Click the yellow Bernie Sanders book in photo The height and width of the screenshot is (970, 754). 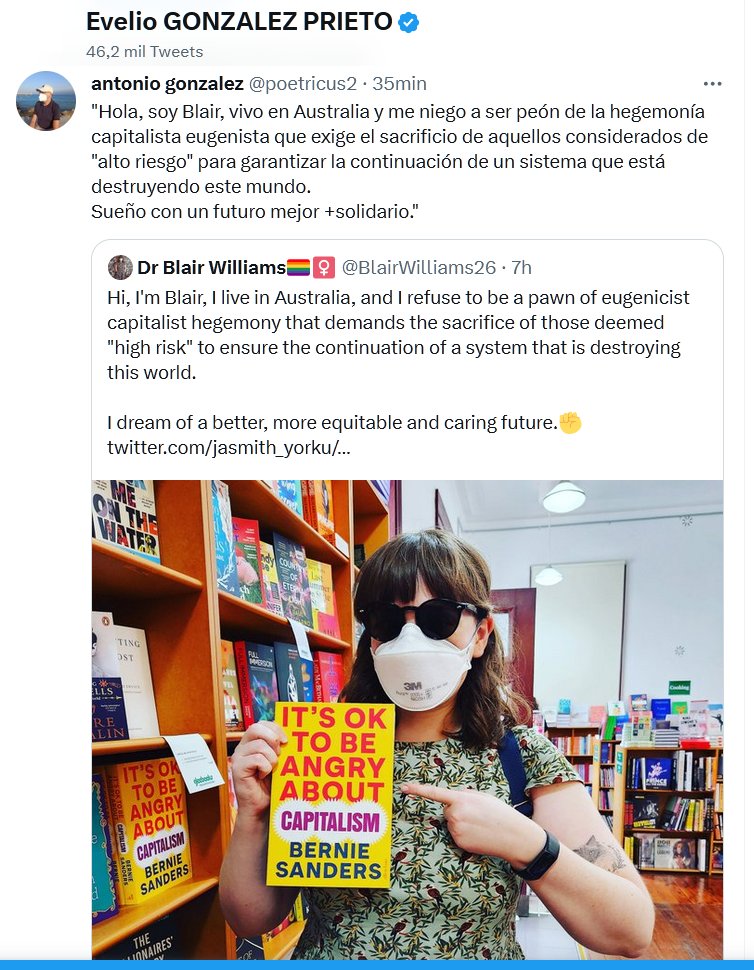330,795
